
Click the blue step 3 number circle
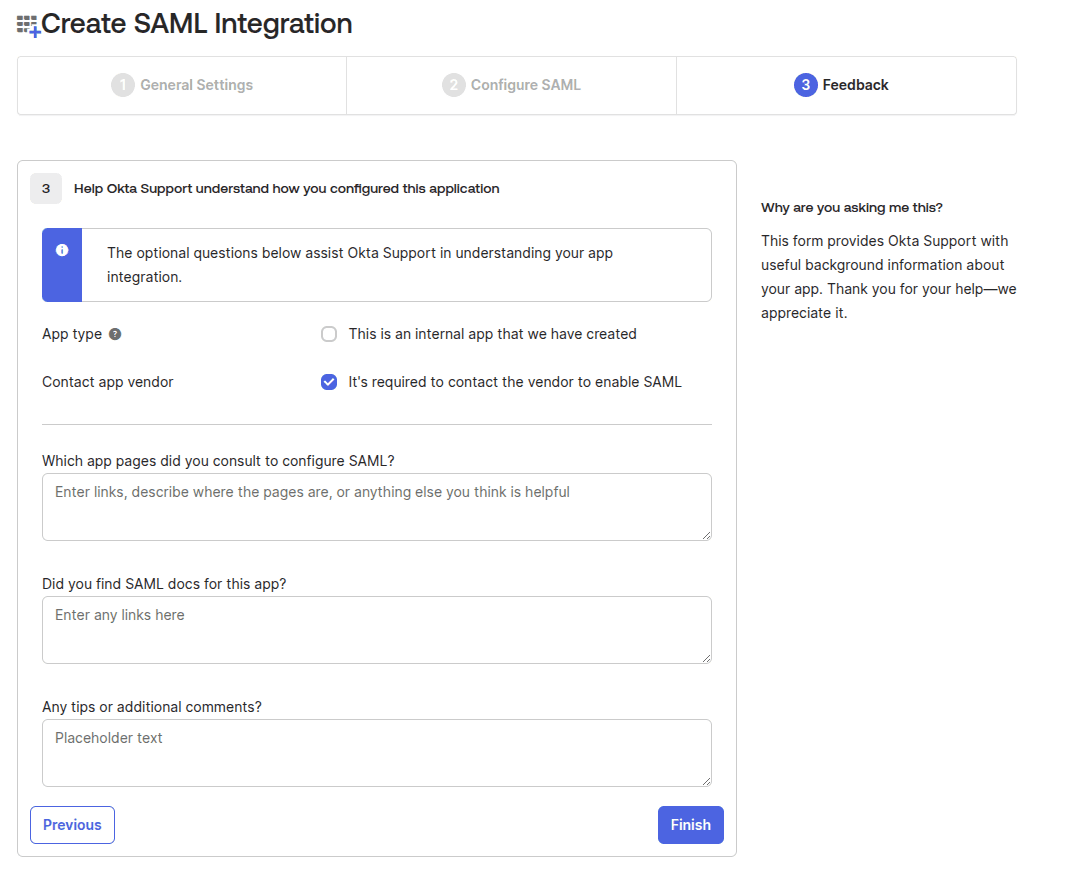coord(805,85)
